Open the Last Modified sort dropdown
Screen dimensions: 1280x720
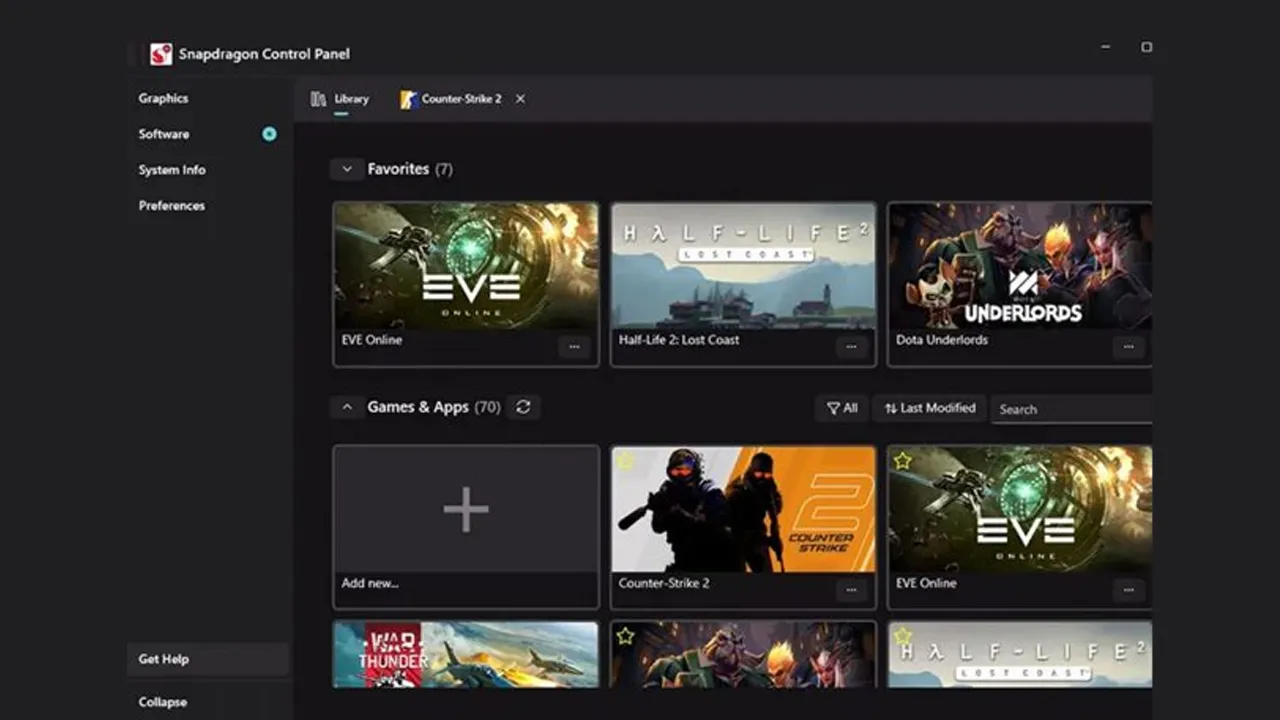[x=930, y=408]
